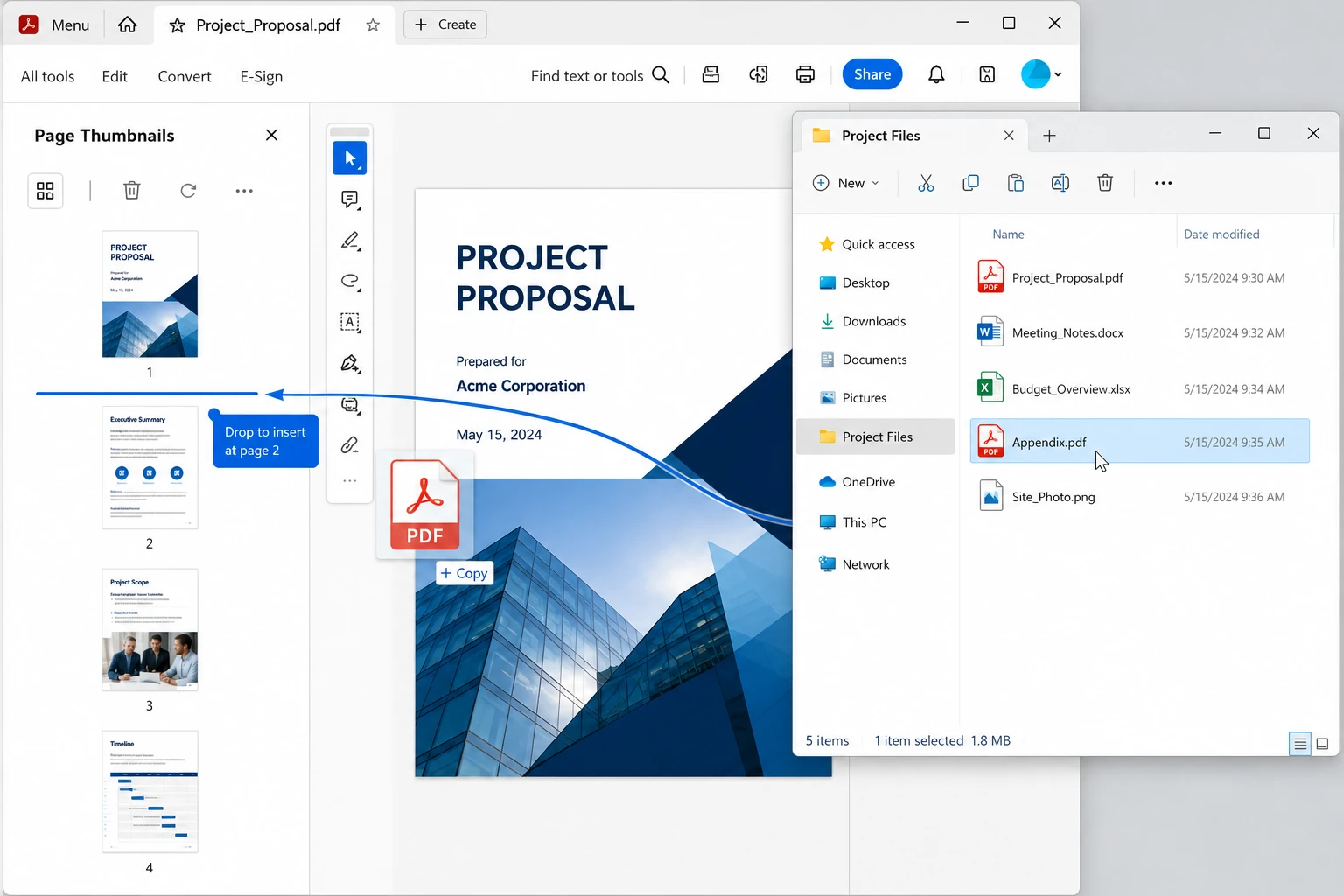
Task: Show more tools via toolbar ellipsis
Action: [350, 481]
